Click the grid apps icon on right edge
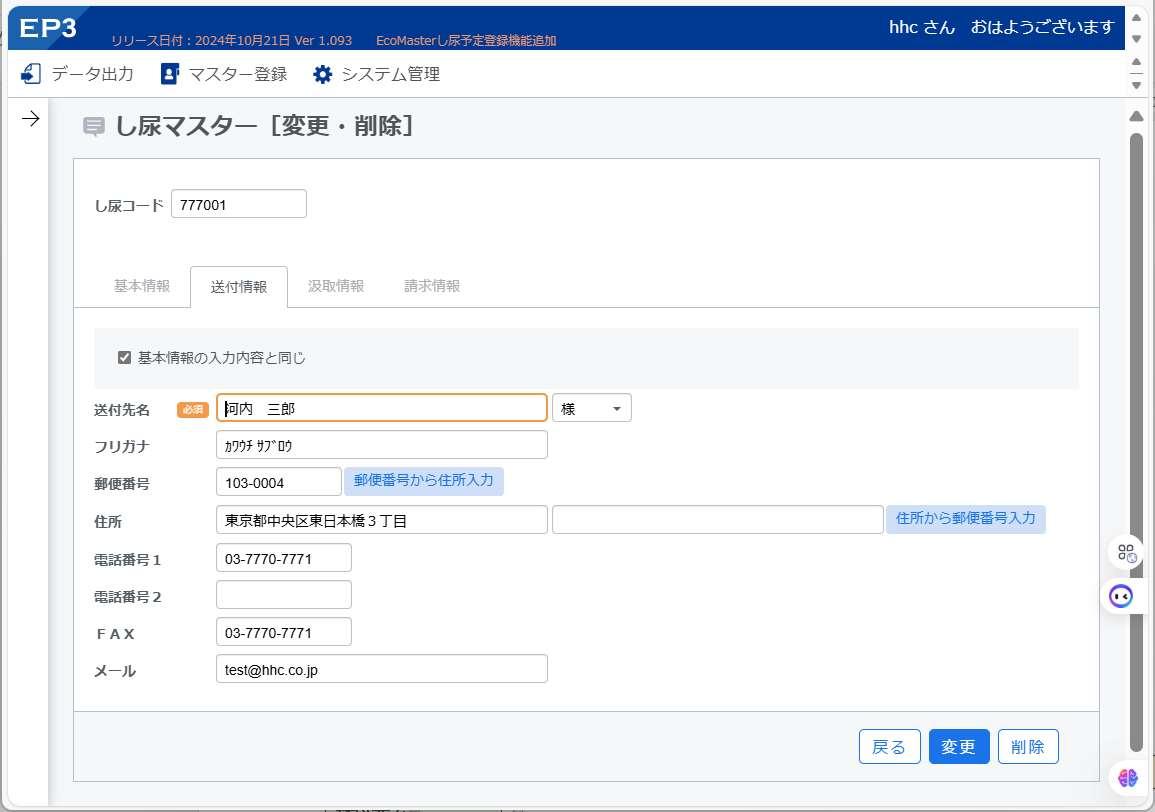This screenshot has height=812, width=1155. click(x=1126, y=553)
